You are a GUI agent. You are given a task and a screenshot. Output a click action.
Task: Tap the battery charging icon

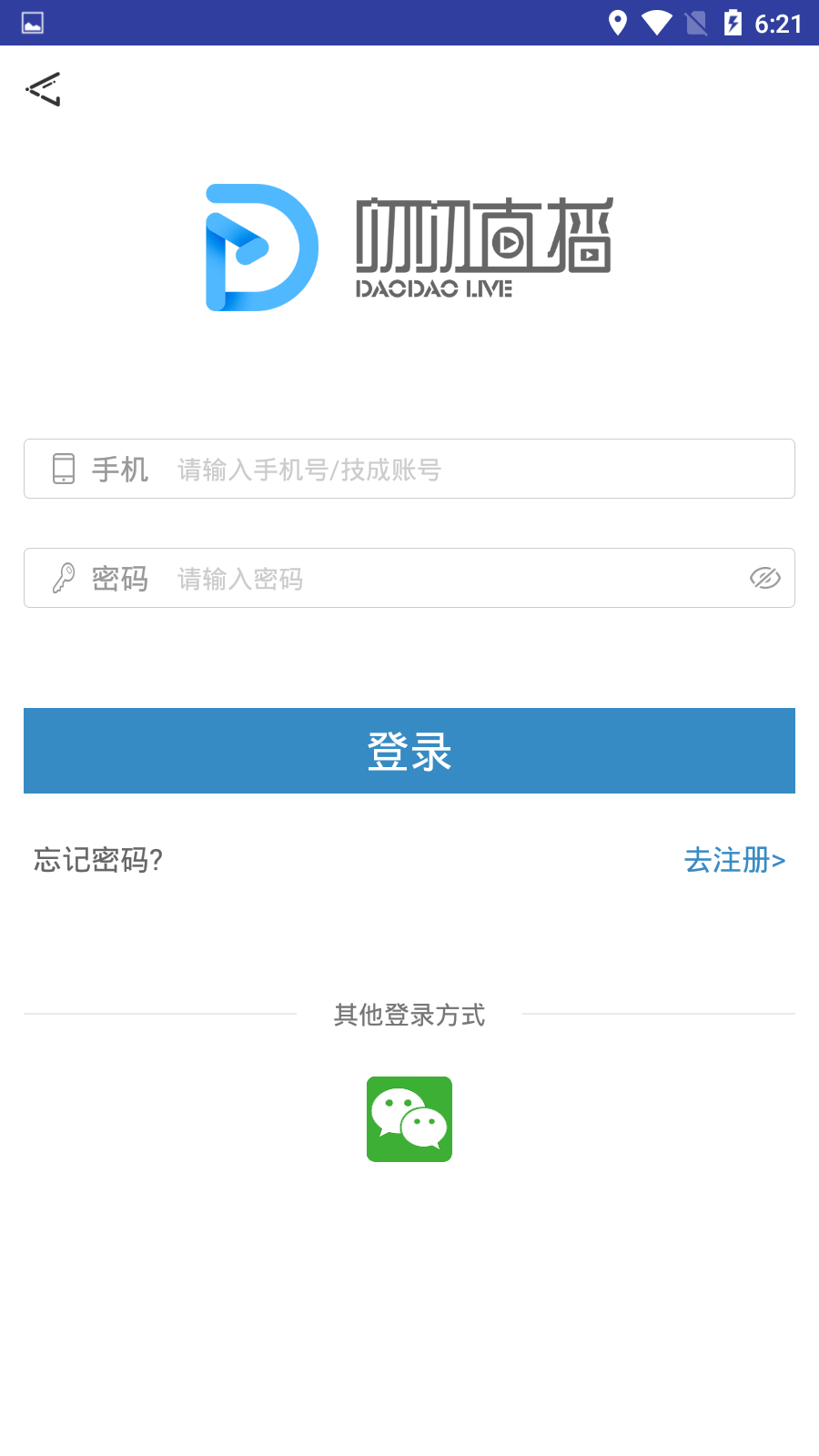tap(733, 23)
